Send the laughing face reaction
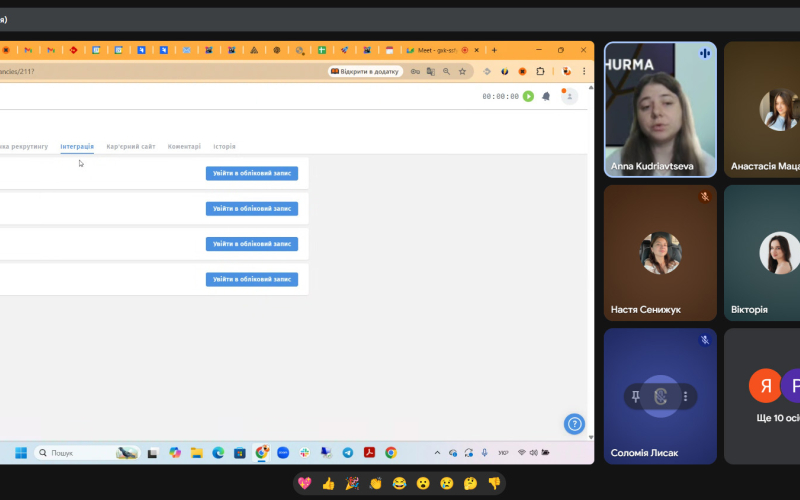 399,484
